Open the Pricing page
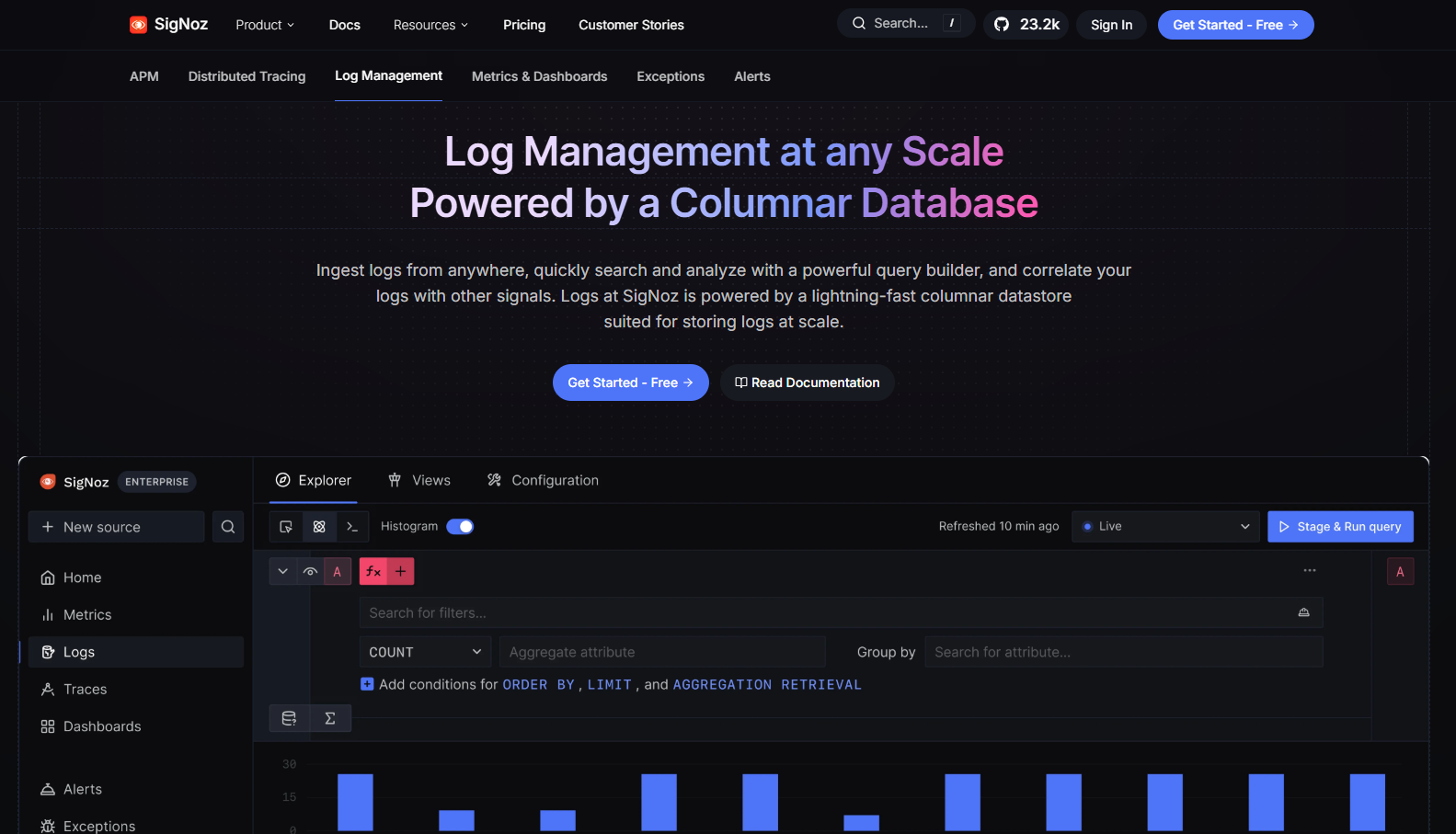1456x834 pixels. point(524,25)
